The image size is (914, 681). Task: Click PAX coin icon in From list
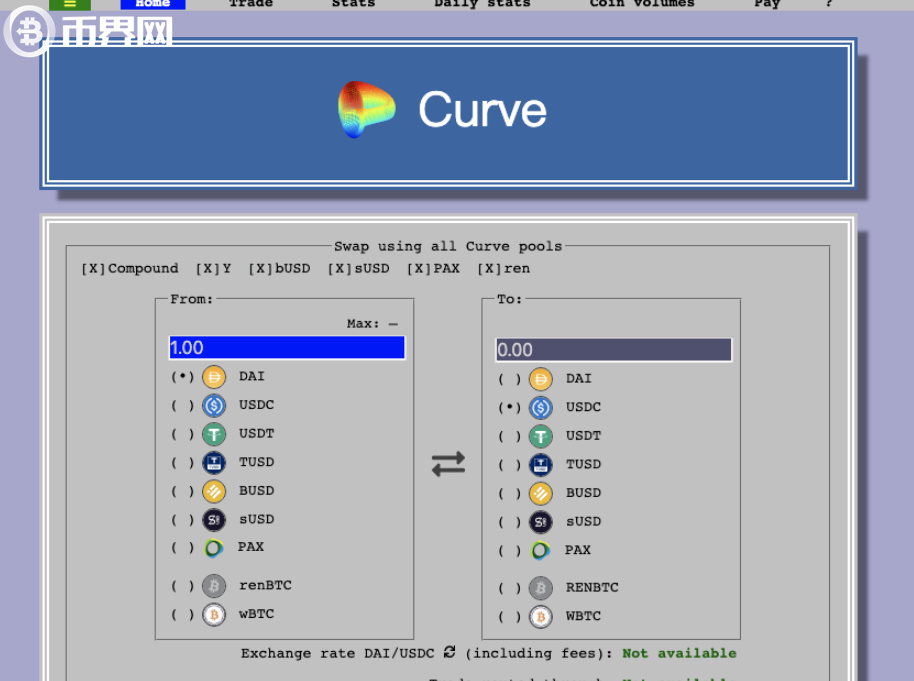pyautogui.click(x=214, y=548)
